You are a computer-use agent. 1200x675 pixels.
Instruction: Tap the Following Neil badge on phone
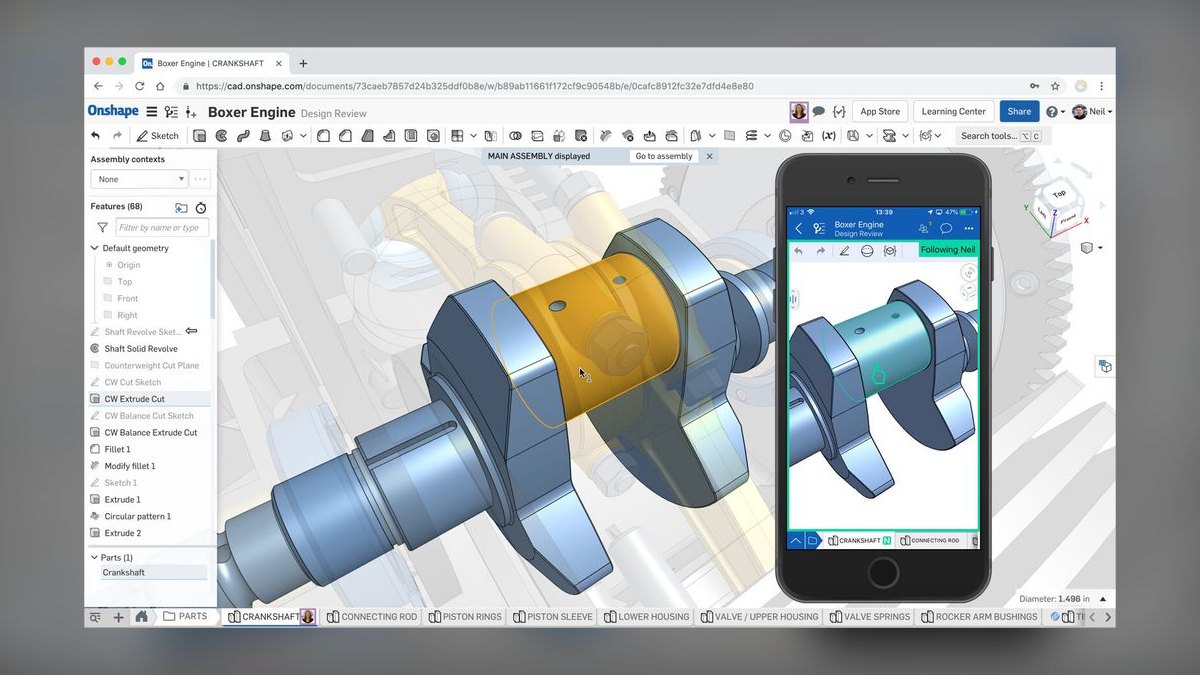(947, 250)
